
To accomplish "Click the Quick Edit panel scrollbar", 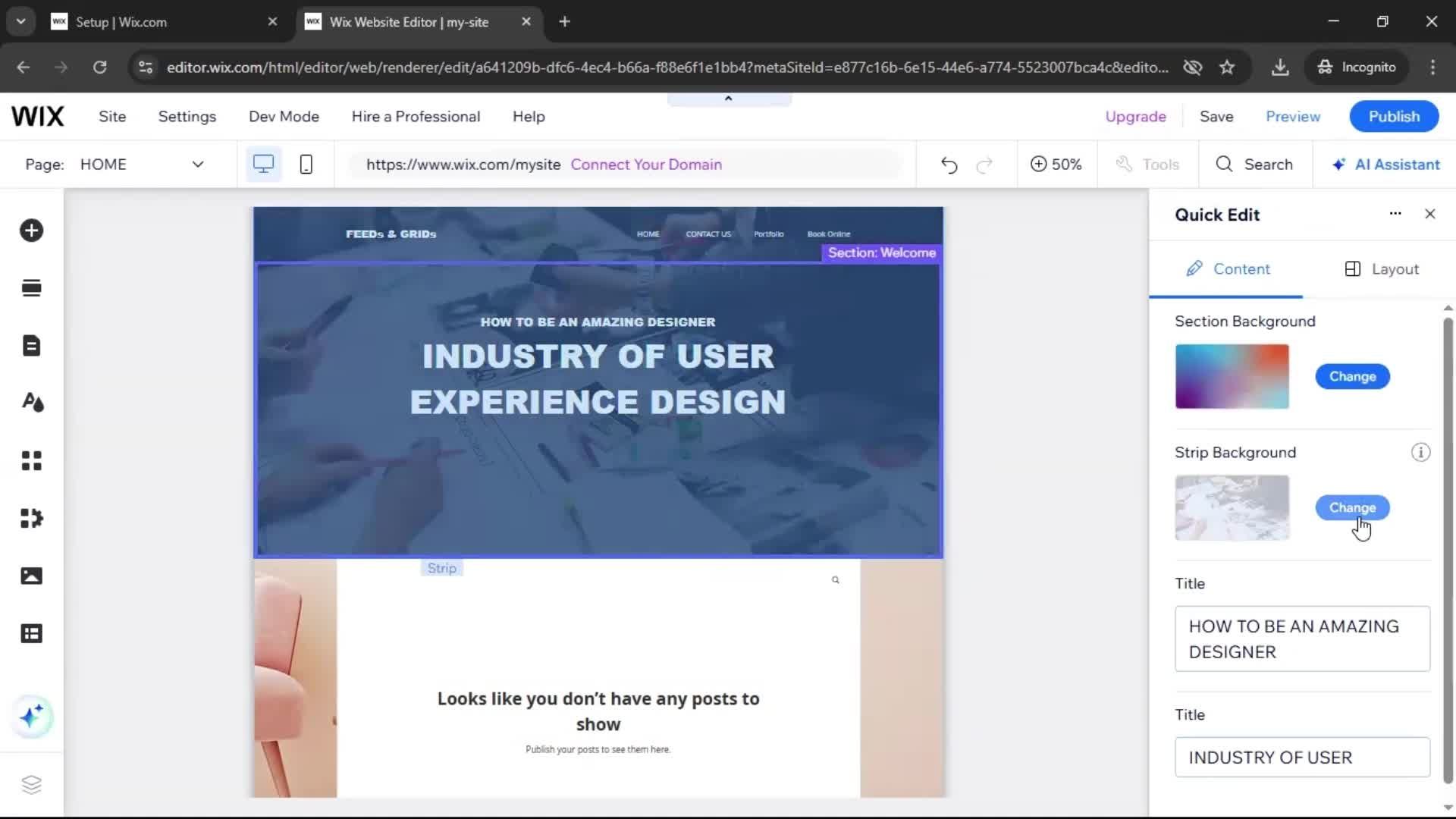I will point(1448,550).
